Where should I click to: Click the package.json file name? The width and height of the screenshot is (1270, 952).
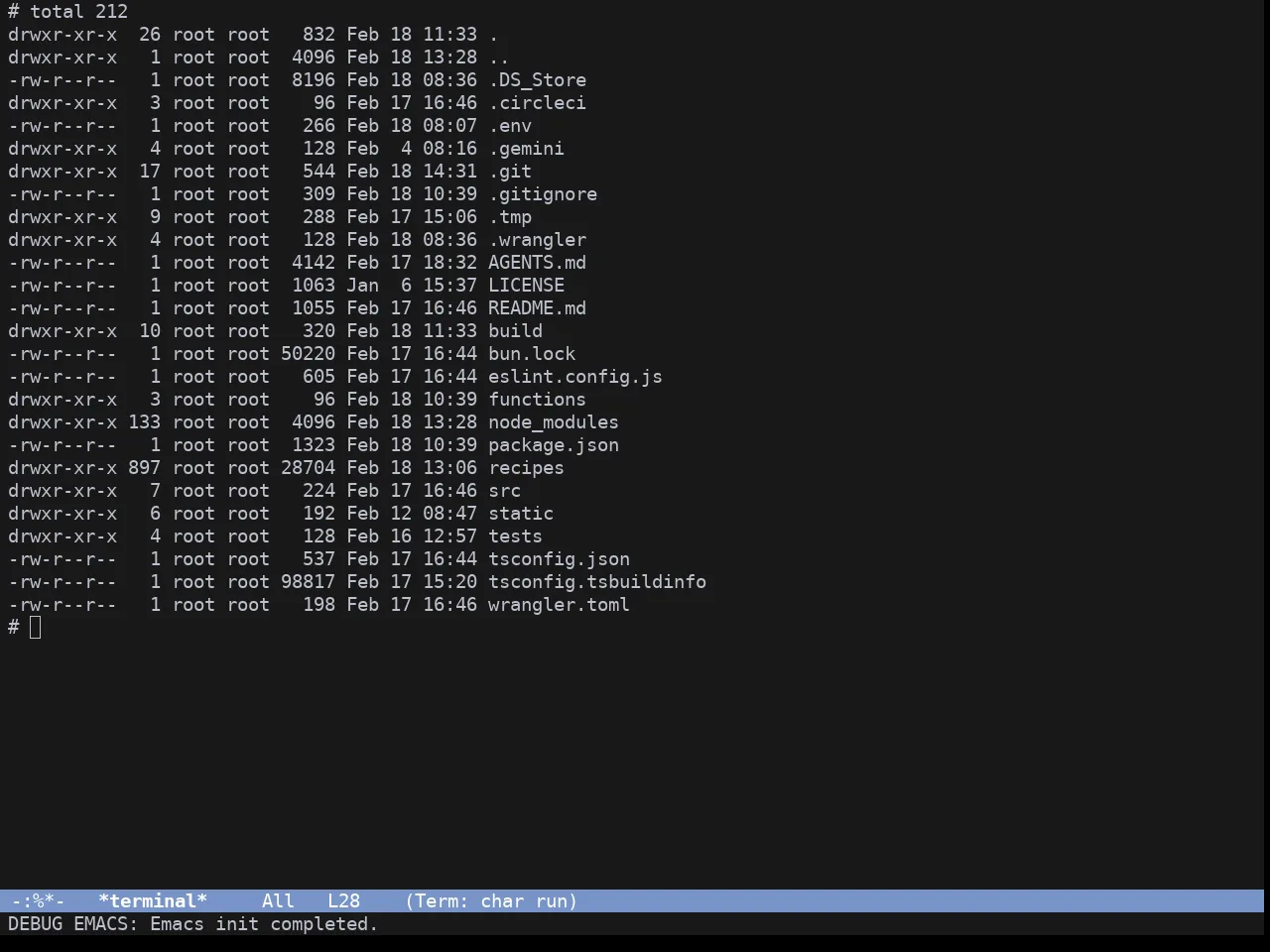click(553, 445)
